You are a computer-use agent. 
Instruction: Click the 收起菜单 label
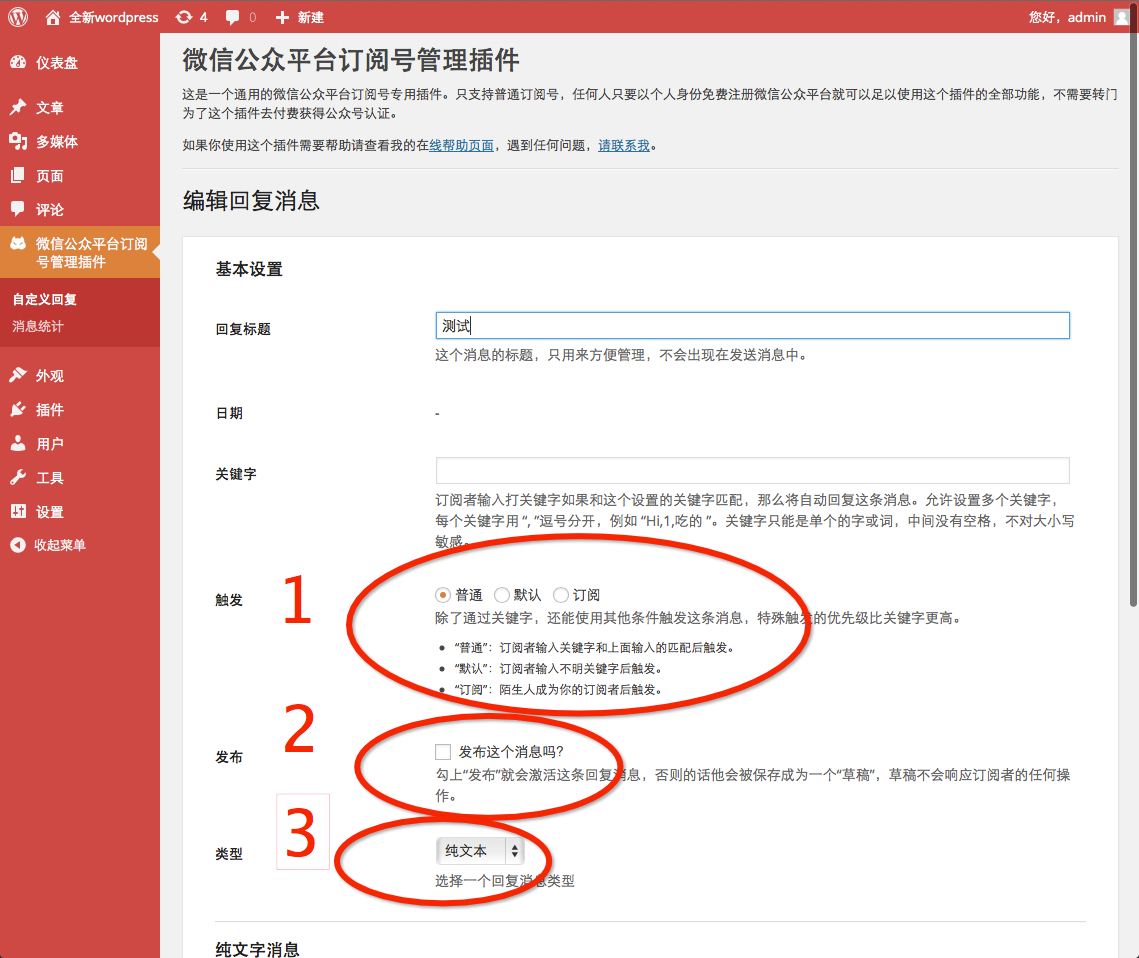coord(60,545)
